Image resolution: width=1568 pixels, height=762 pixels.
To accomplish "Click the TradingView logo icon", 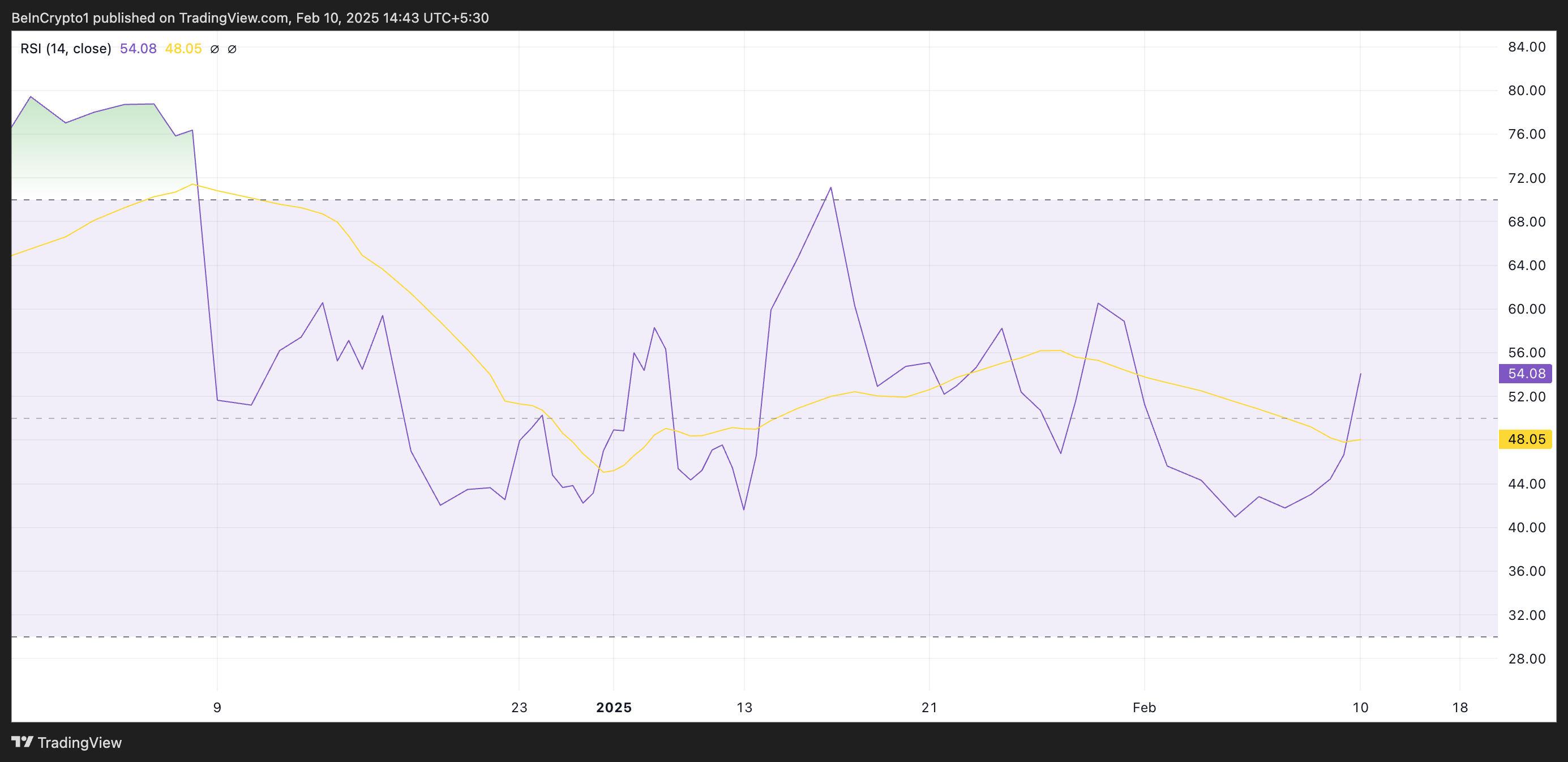I will (23, 742).
